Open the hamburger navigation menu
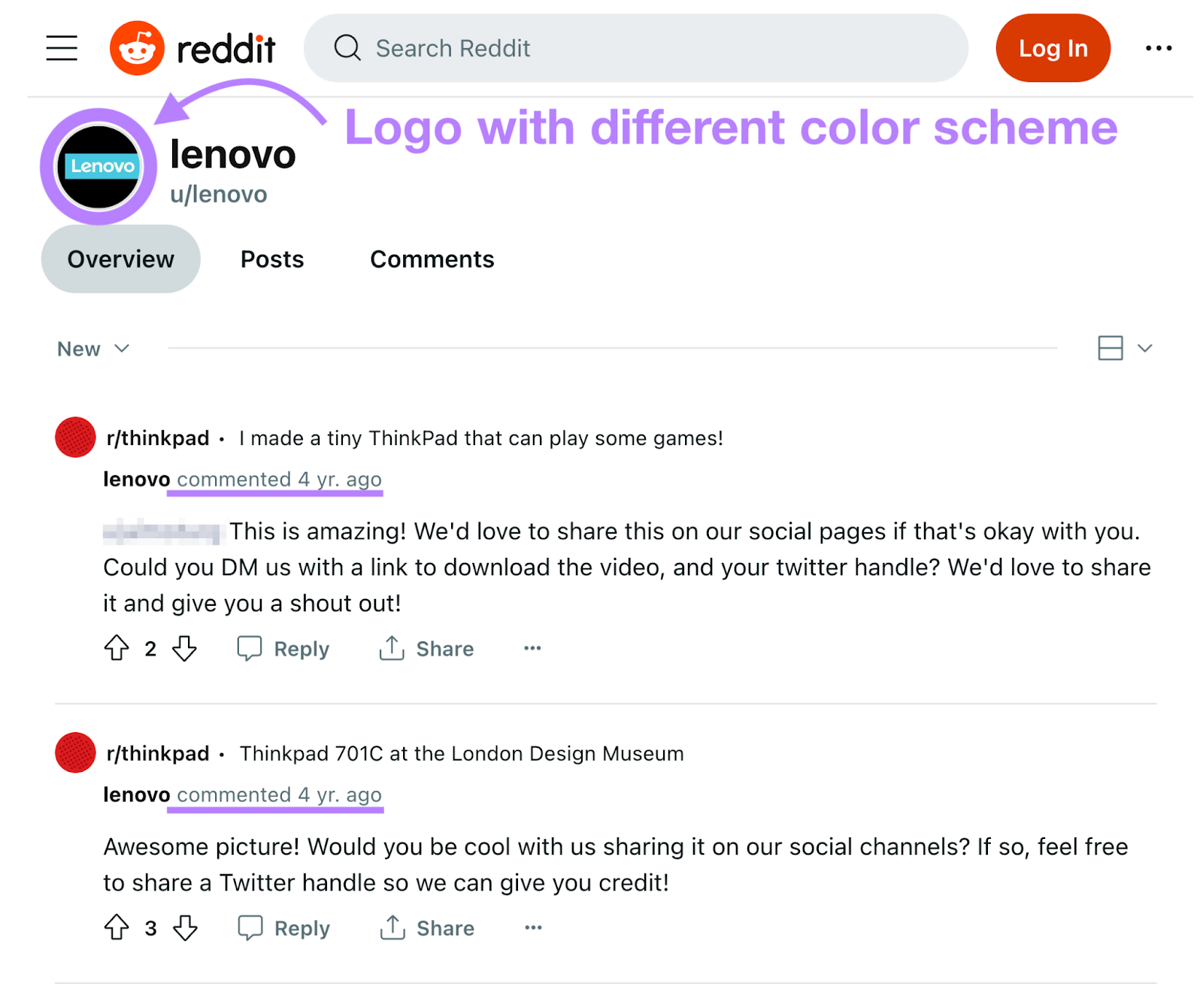Image resolution: width=1203 pixels, height=1008 pixels. pyautogui.click(x=61, y=47)
